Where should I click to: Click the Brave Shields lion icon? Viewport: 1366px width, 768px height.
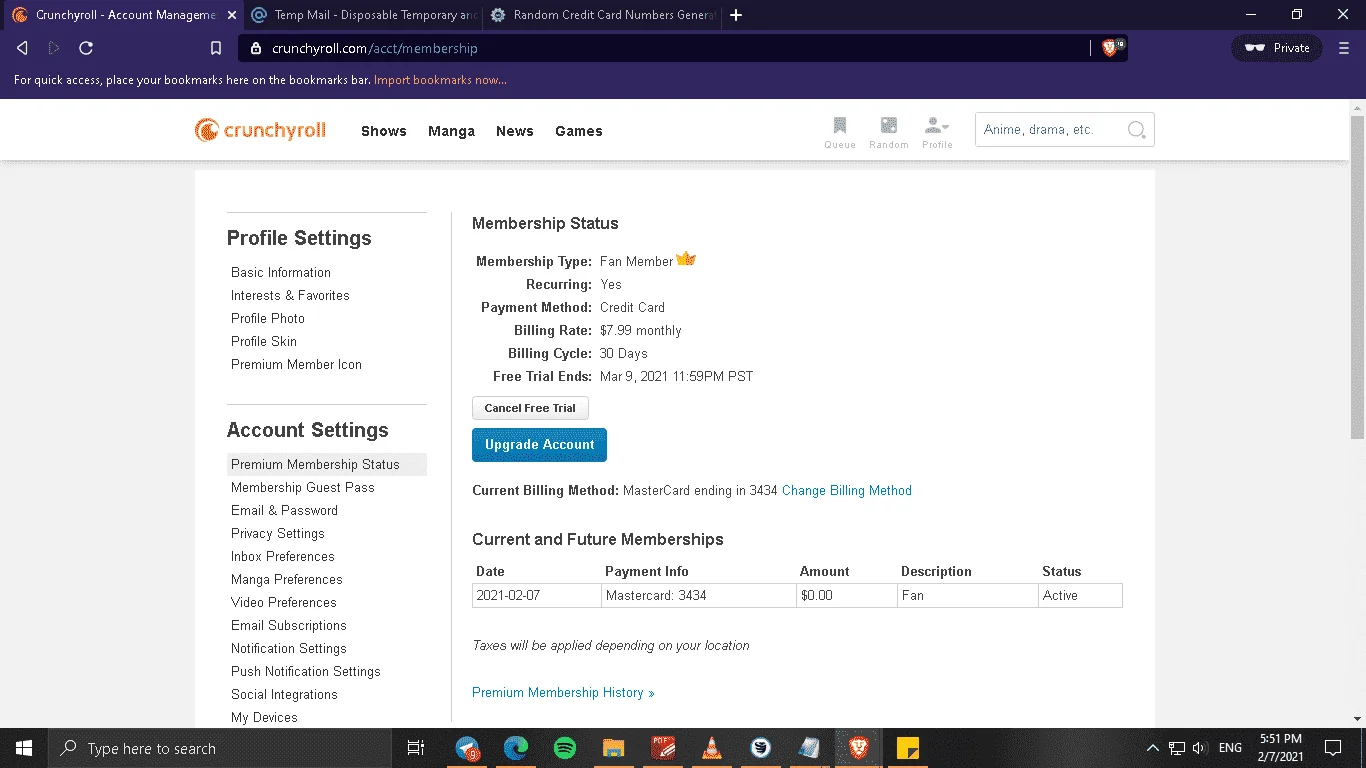[1112, 47]
